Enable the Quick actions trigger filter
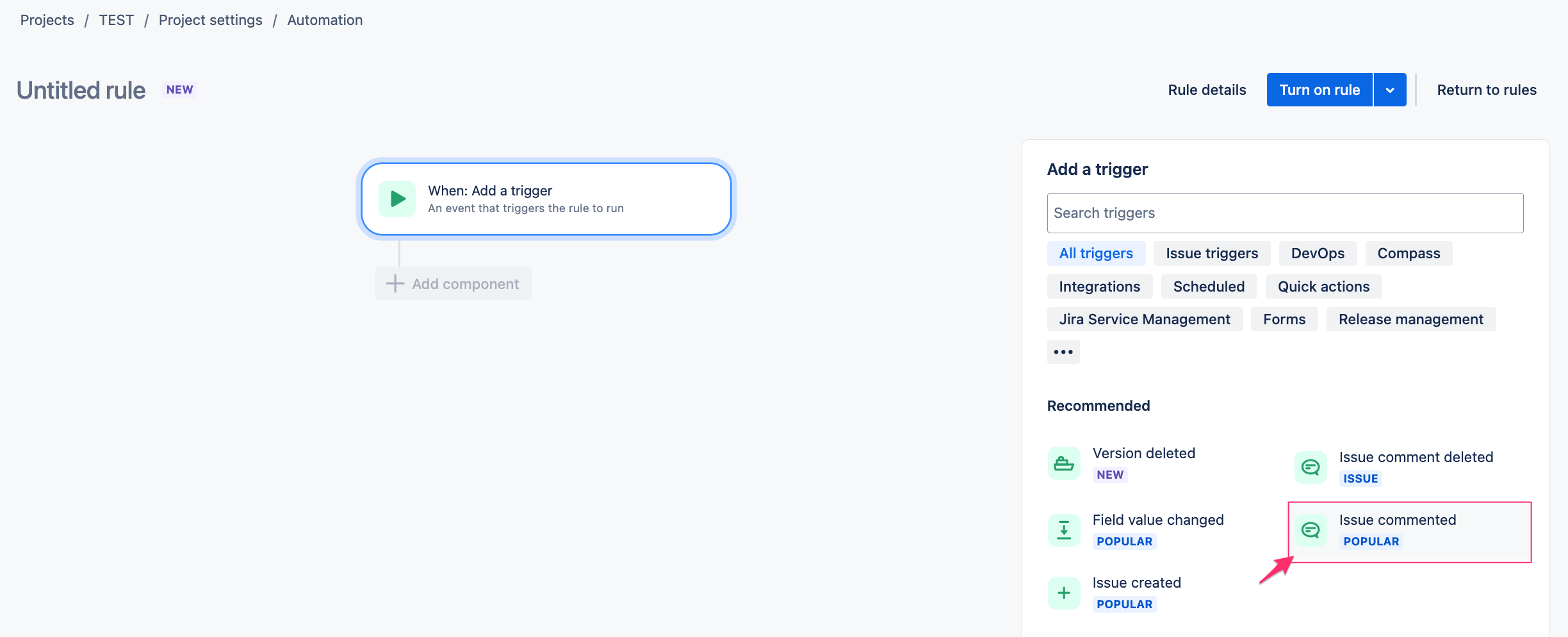Viewport: 1568px width, 637px height. pos(1323,286)
